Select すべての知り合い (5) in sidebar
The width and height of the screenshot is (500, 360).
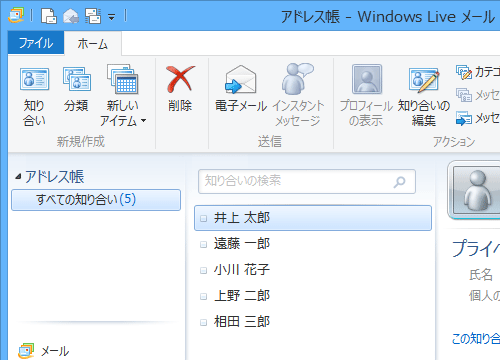click(96, 200)
